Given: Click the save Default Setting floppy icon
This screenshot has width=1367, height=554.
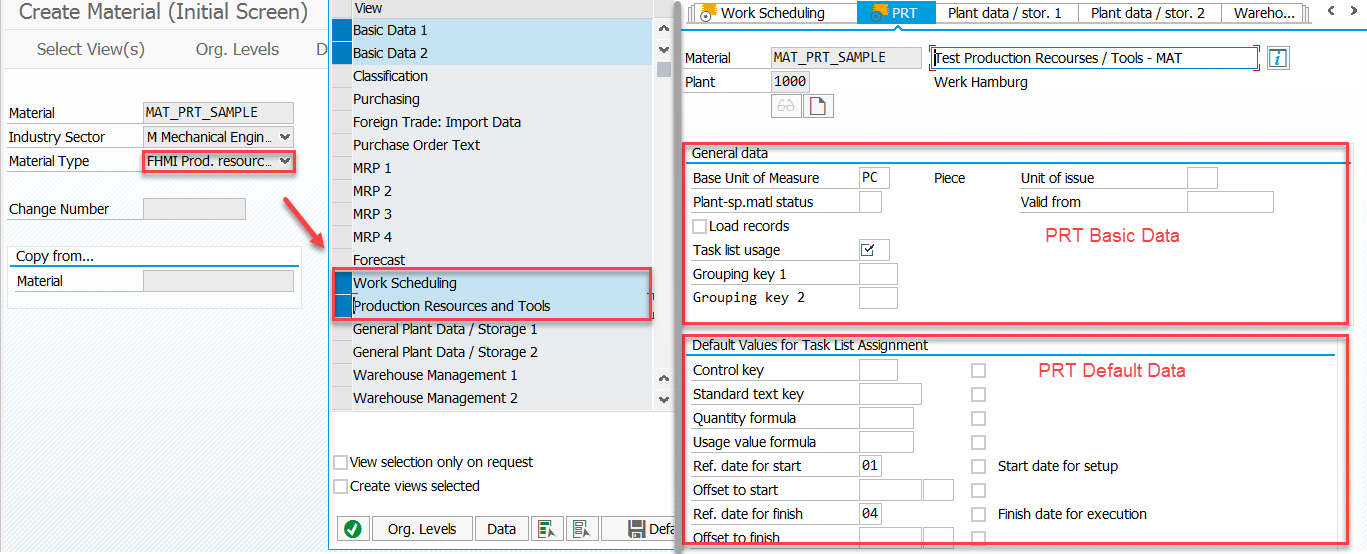Looking at the screenshot, I should (x=637, y=529).
